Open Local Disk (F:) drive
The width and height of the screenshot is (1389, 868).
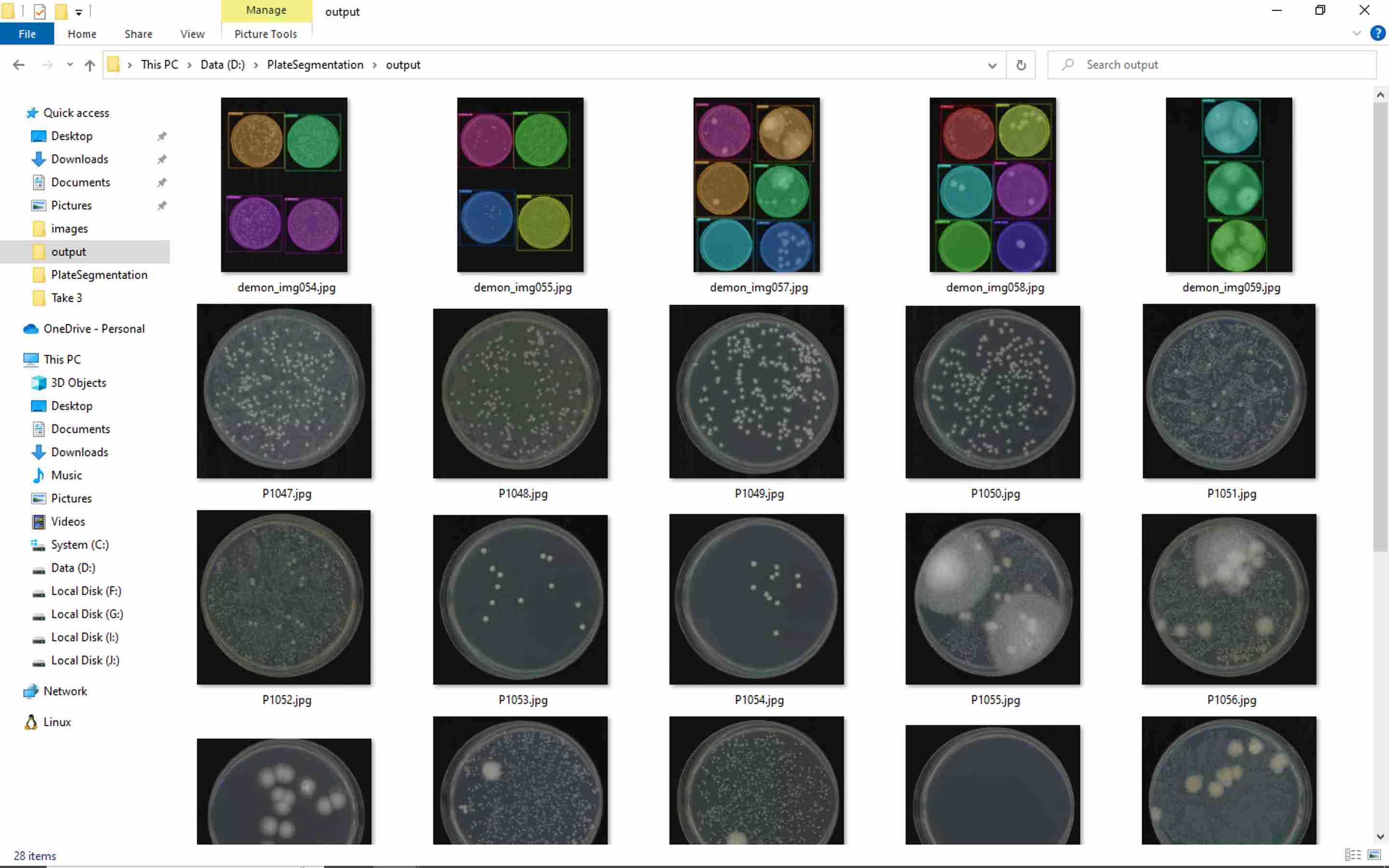(x=86, y=591)
